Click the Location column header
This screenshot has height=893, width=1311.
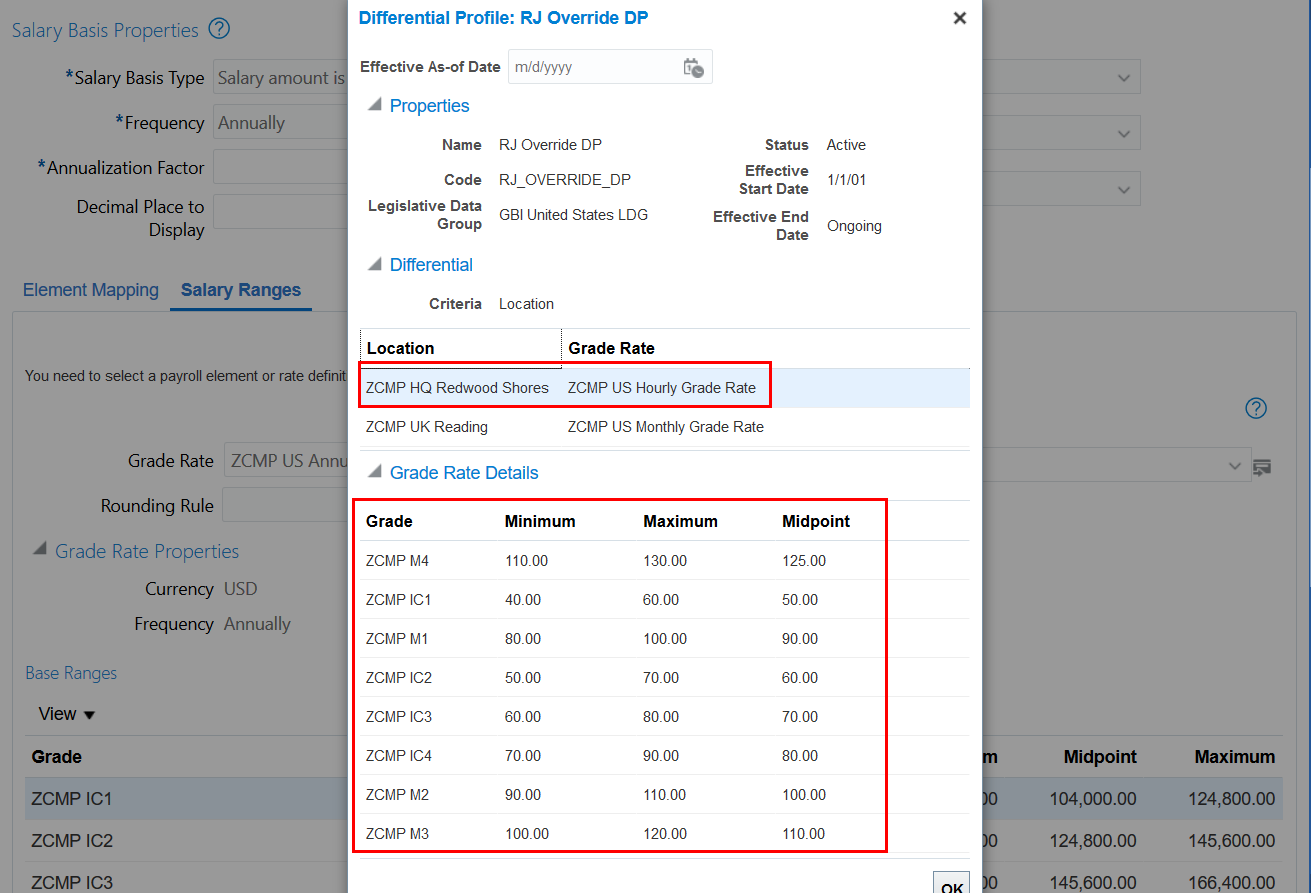[x=400, y=348]
